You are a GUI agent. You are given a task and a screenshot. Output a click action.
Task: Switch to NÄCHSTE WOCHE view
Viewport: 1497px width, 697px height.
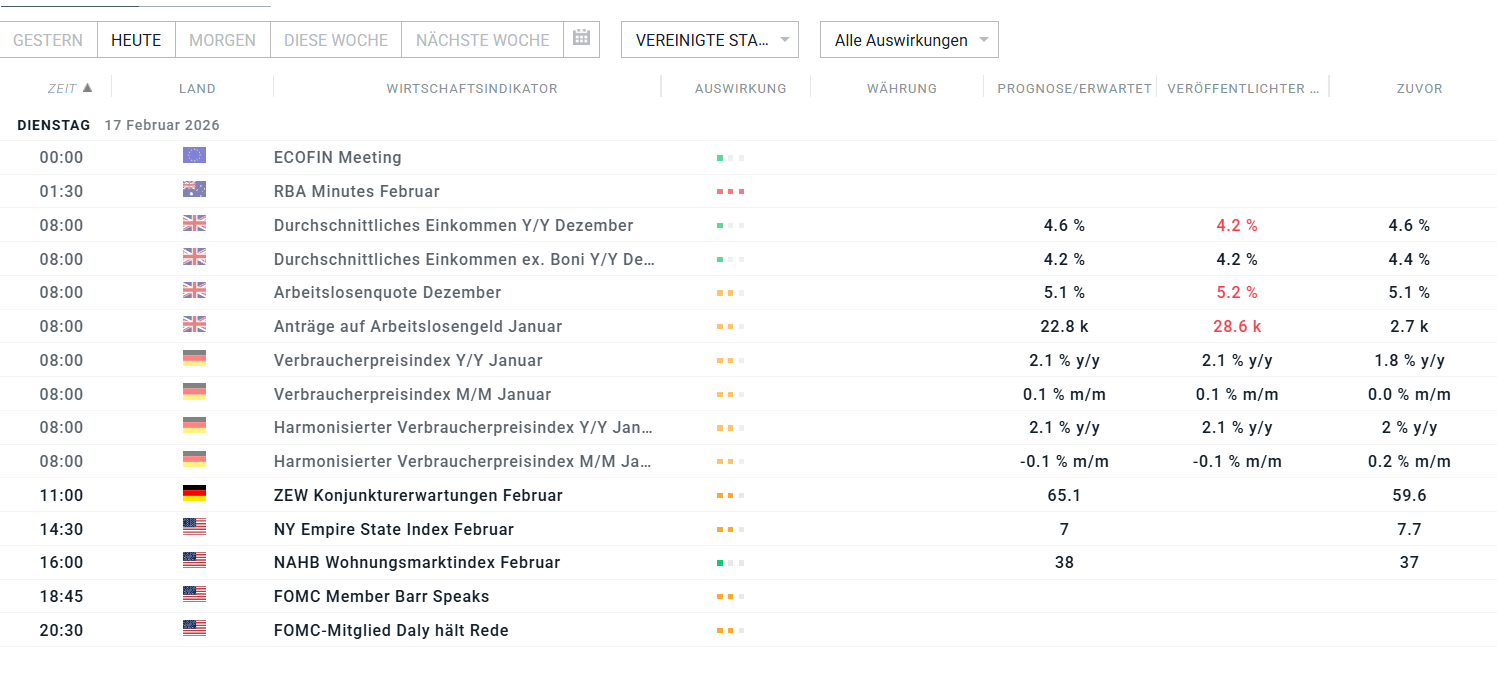(x=482, y=40)
